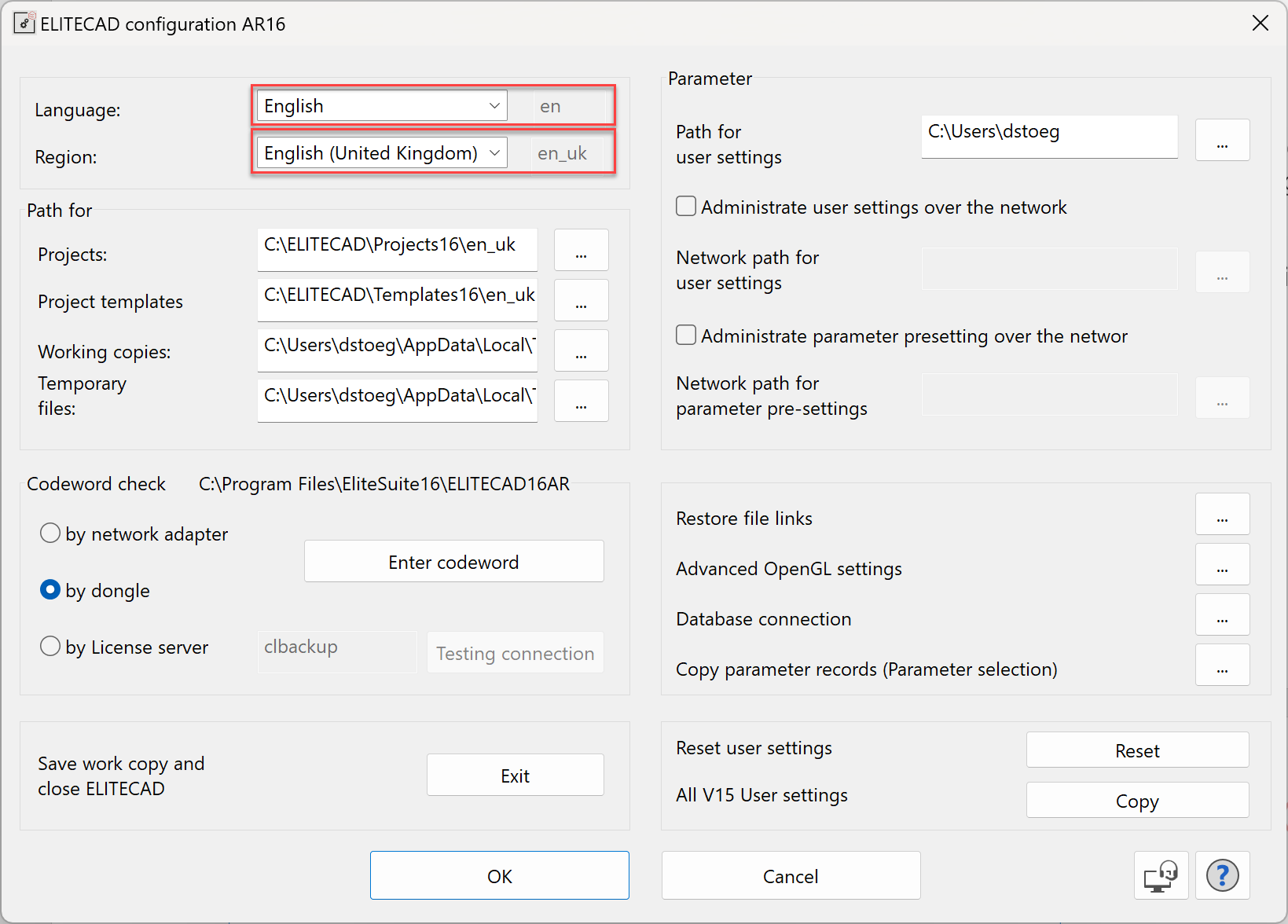Click the Working copies path field
Screen dimensions: 1288x924
[398, 350]
